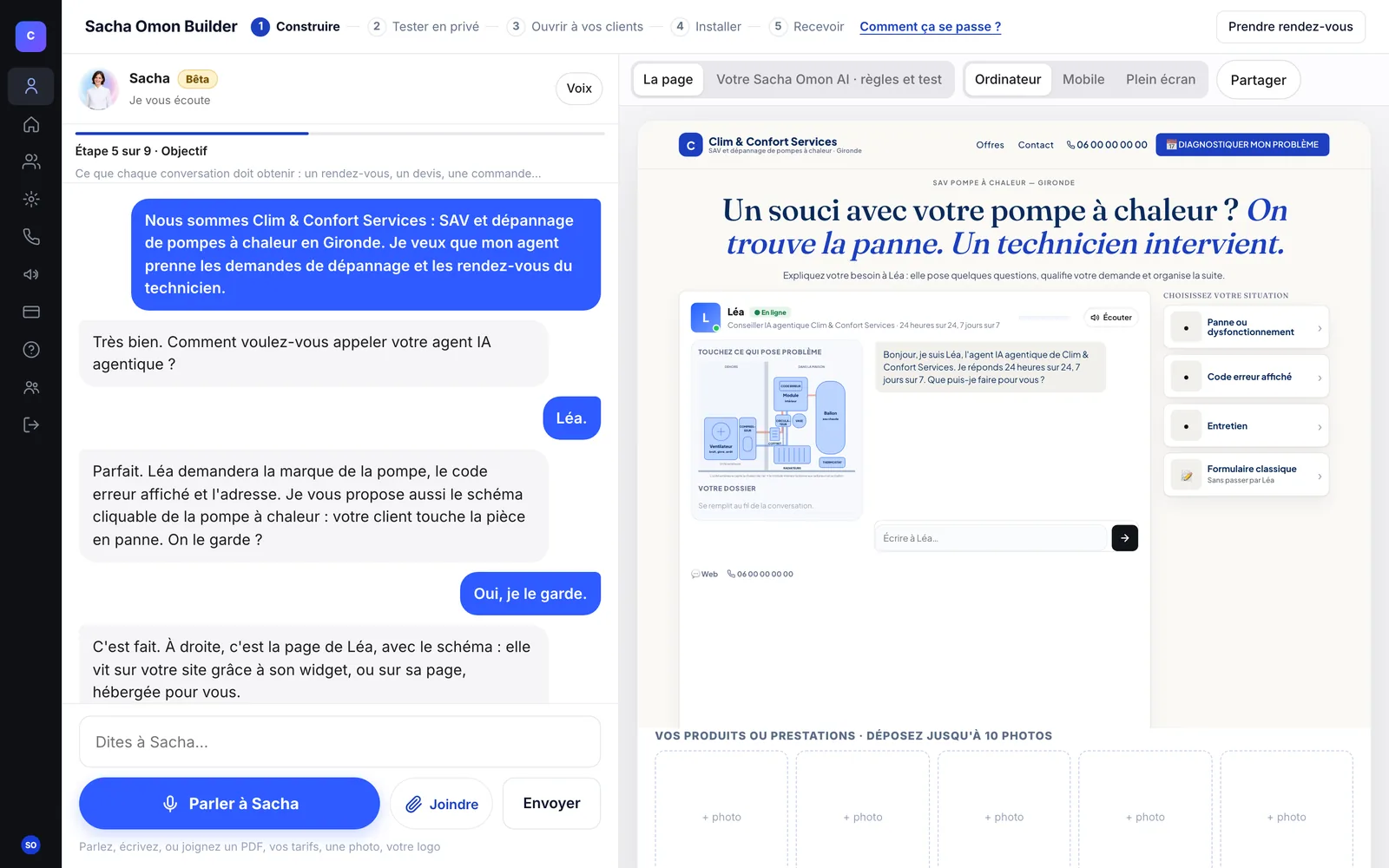This screenshot has width=1389, height=868.
Task: Select Plein écran preview mode
Action: [x=1161, y=80]
